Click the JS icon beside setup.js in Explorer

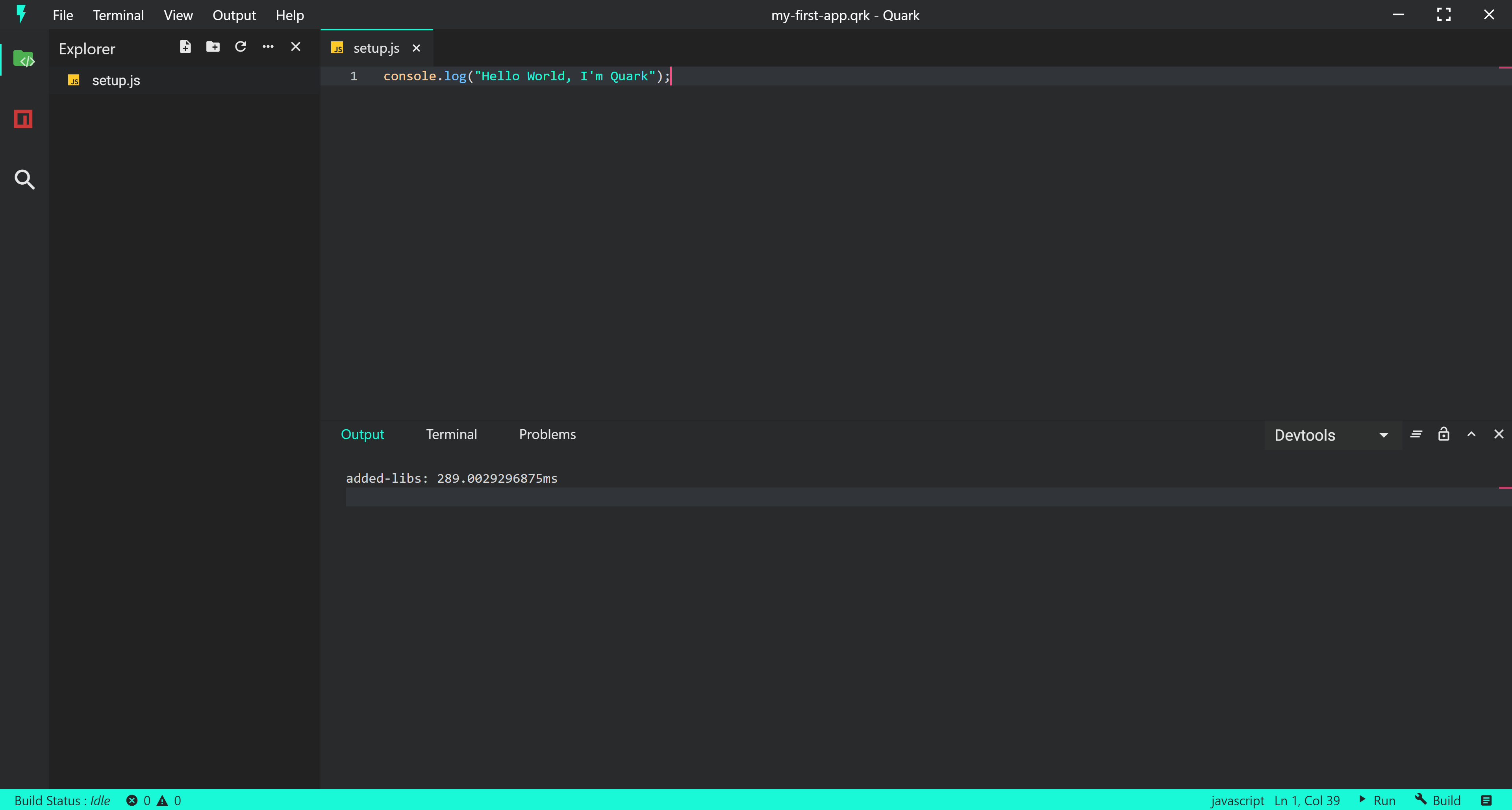click(74, 80)
